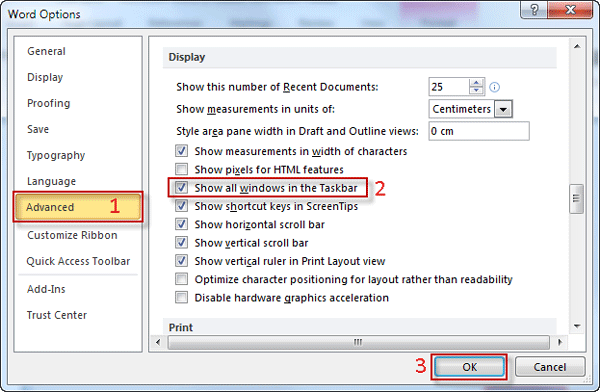This screenshot has height=392, width=600.
Task: Toggle Show vertical scroll bar checkbox
Action: (x=181, y=243)
